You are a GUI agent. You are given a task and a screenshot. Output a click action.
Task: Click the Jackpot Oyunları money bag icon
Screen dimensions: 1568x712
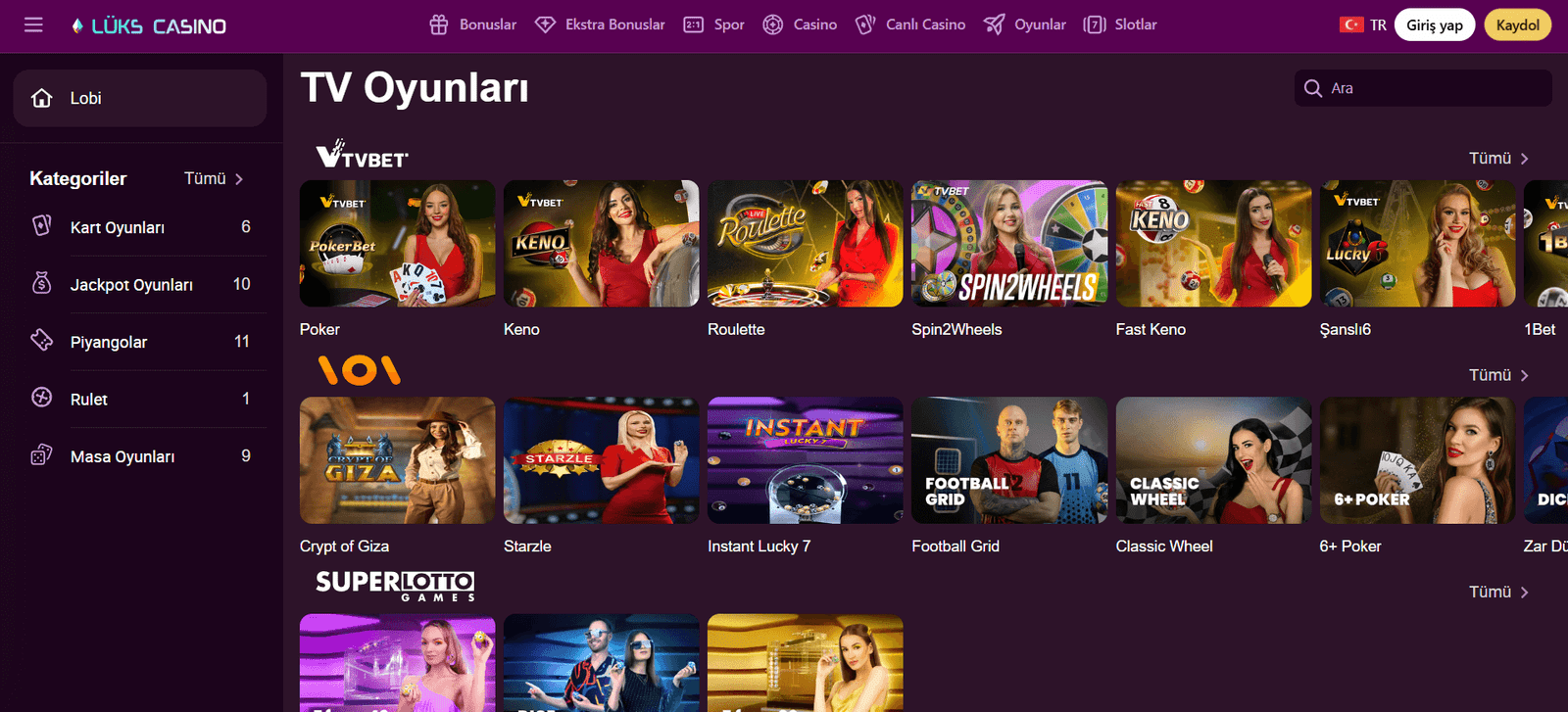tap(42, 284)
